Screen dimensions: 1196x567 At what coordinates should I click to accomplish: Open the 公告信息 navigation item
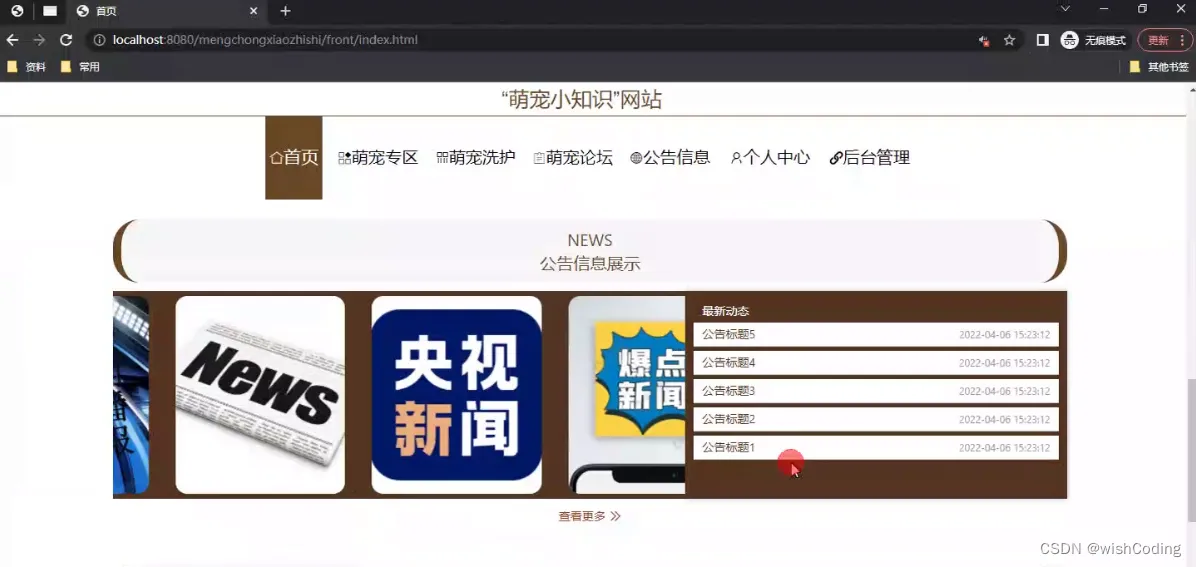click(670, 158)
